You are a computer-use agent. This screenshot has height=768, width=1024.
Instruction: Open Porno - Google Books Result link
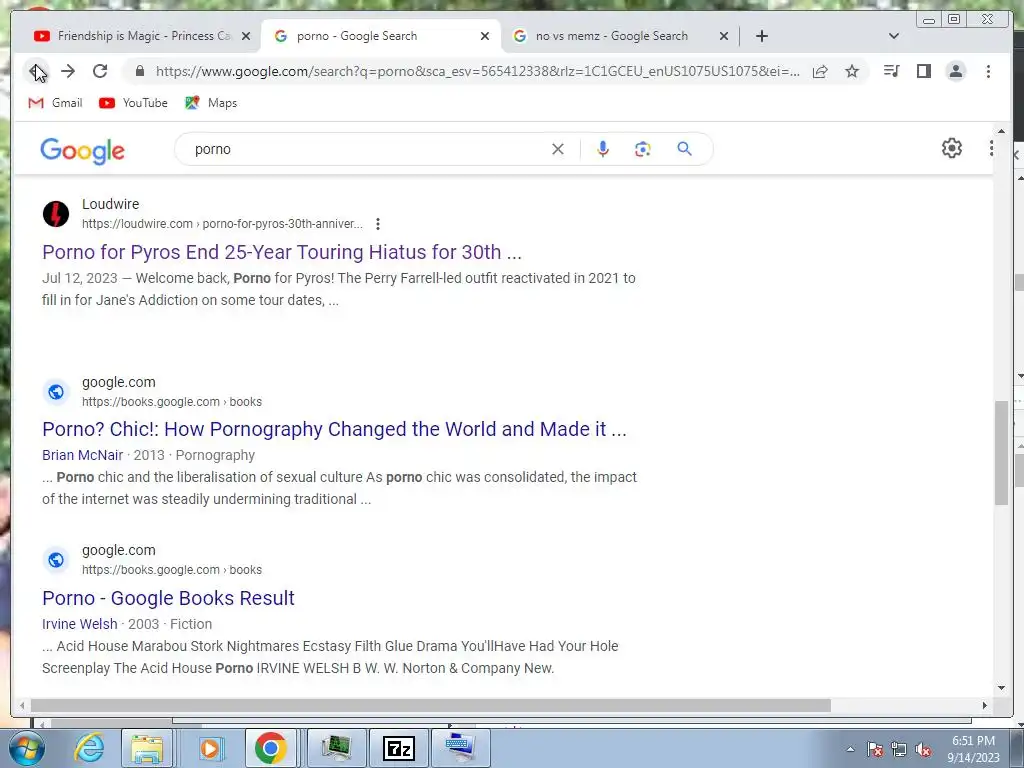[168, 598]
